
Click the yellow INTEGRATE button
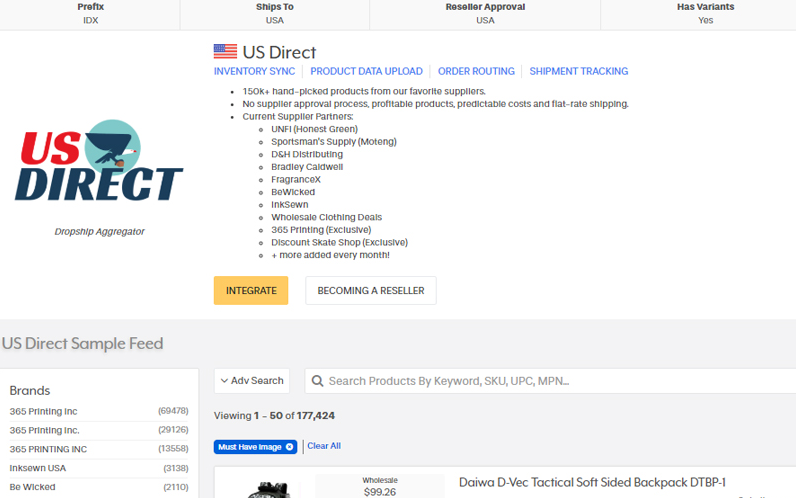tap(251, 290)
